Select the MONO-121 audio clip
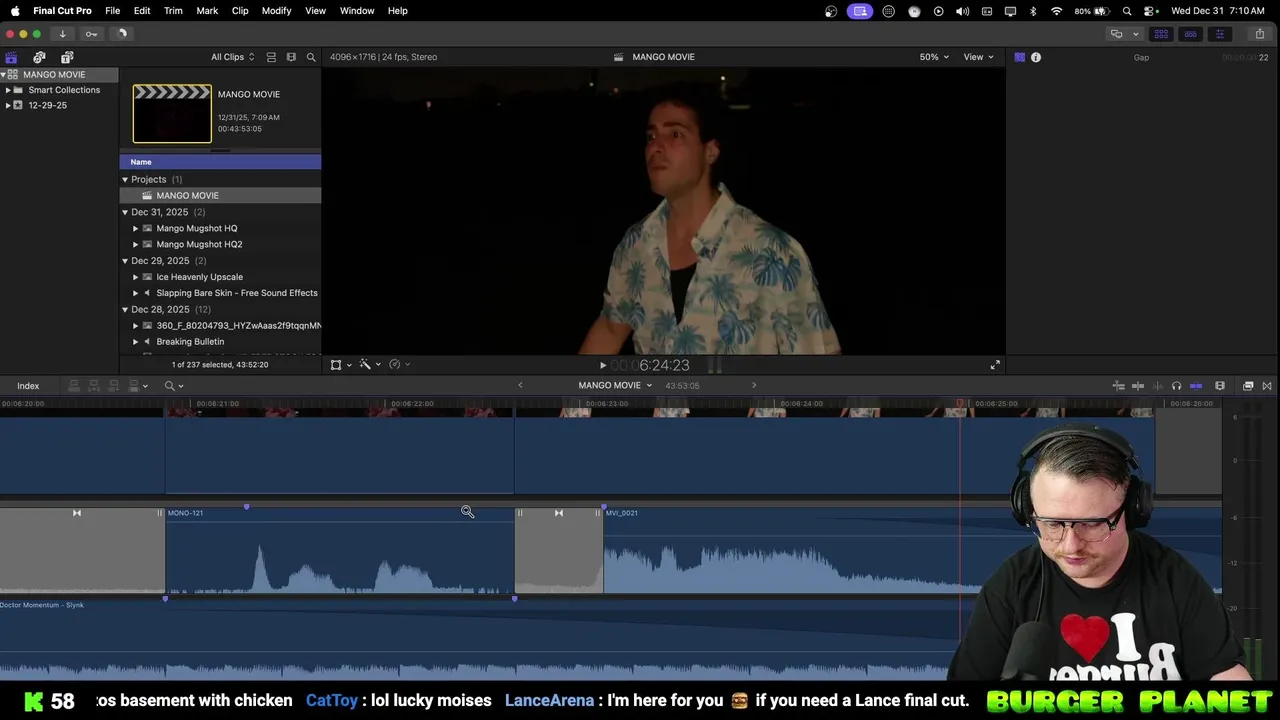1280x720 pixels. click(340, 551)
